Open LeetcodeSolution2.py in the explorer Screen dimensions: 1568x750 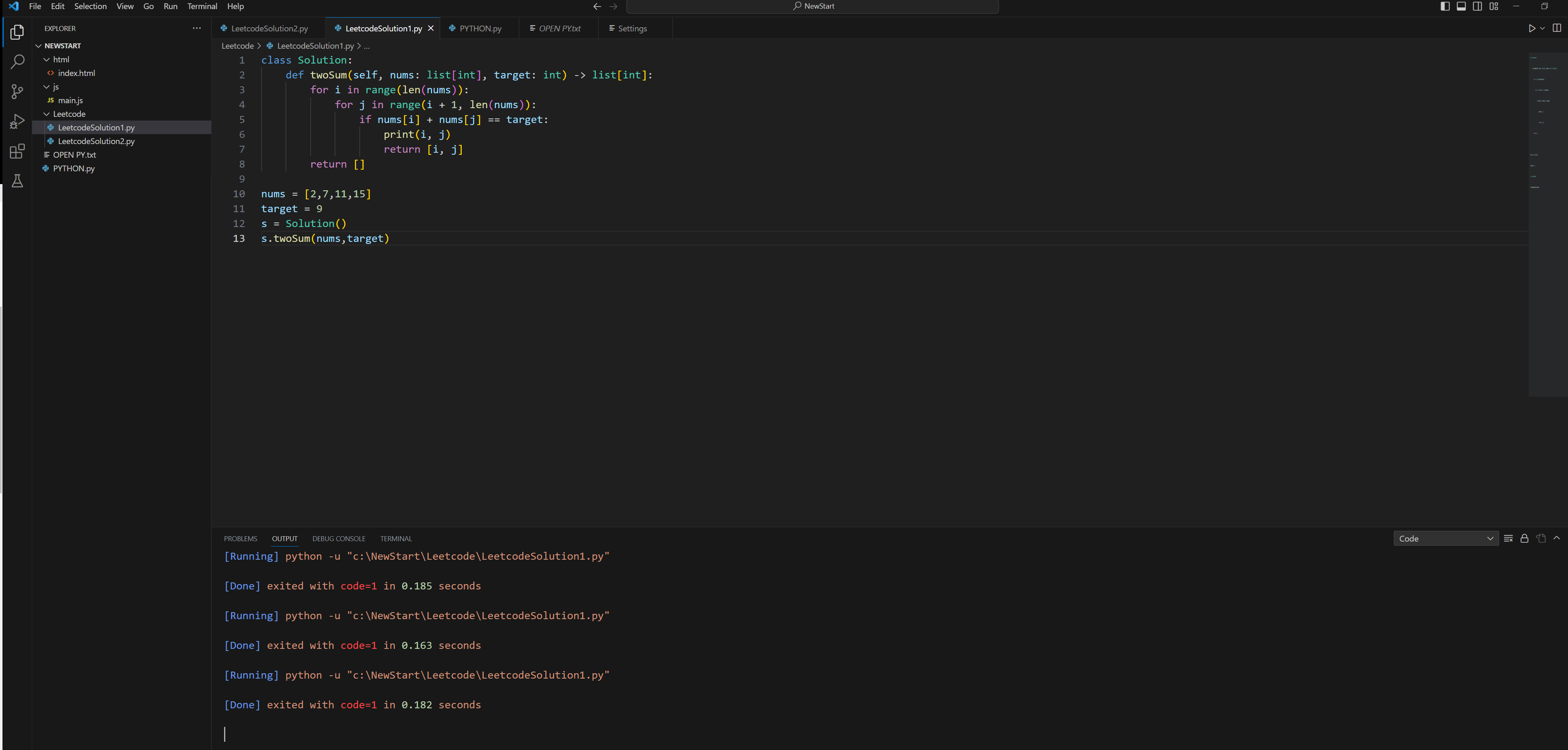click(122, 141)
